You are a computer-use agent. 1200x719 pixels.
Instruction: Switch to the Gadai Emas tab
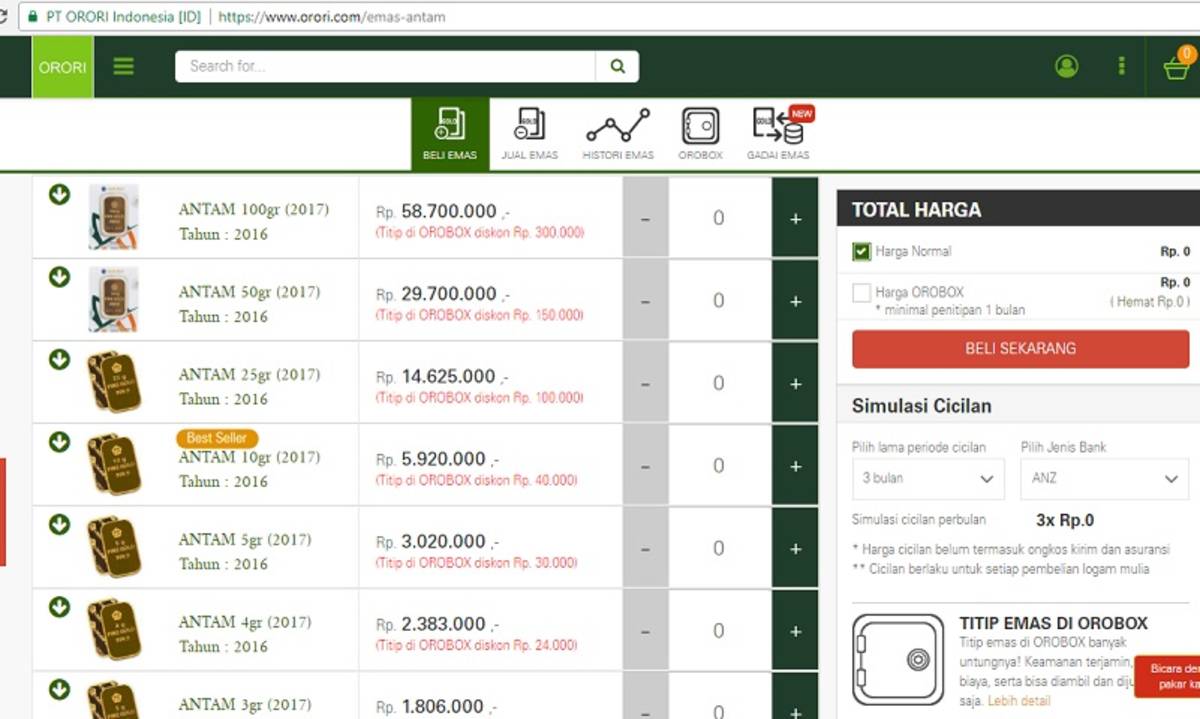pos(778,134)
